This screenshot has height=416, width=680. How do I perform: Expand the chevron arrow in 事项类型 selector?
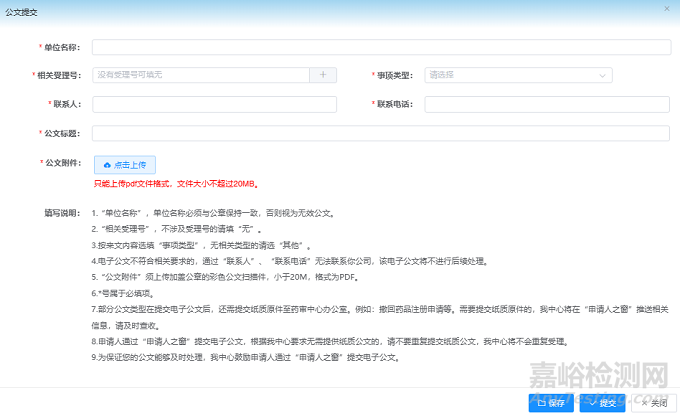pos(602,75)
